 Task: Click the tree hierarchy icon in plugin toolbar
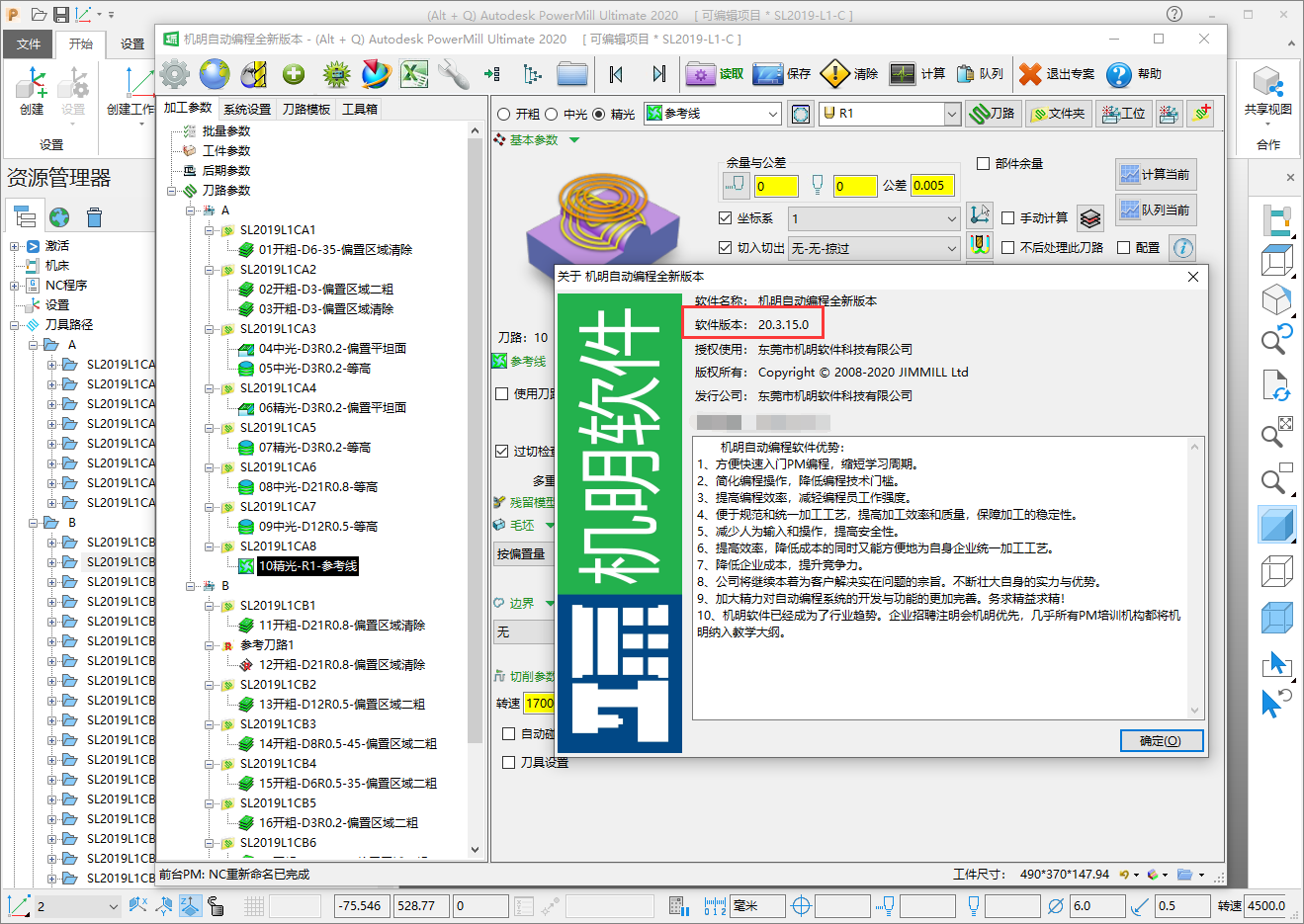click(x=533, y=74)
